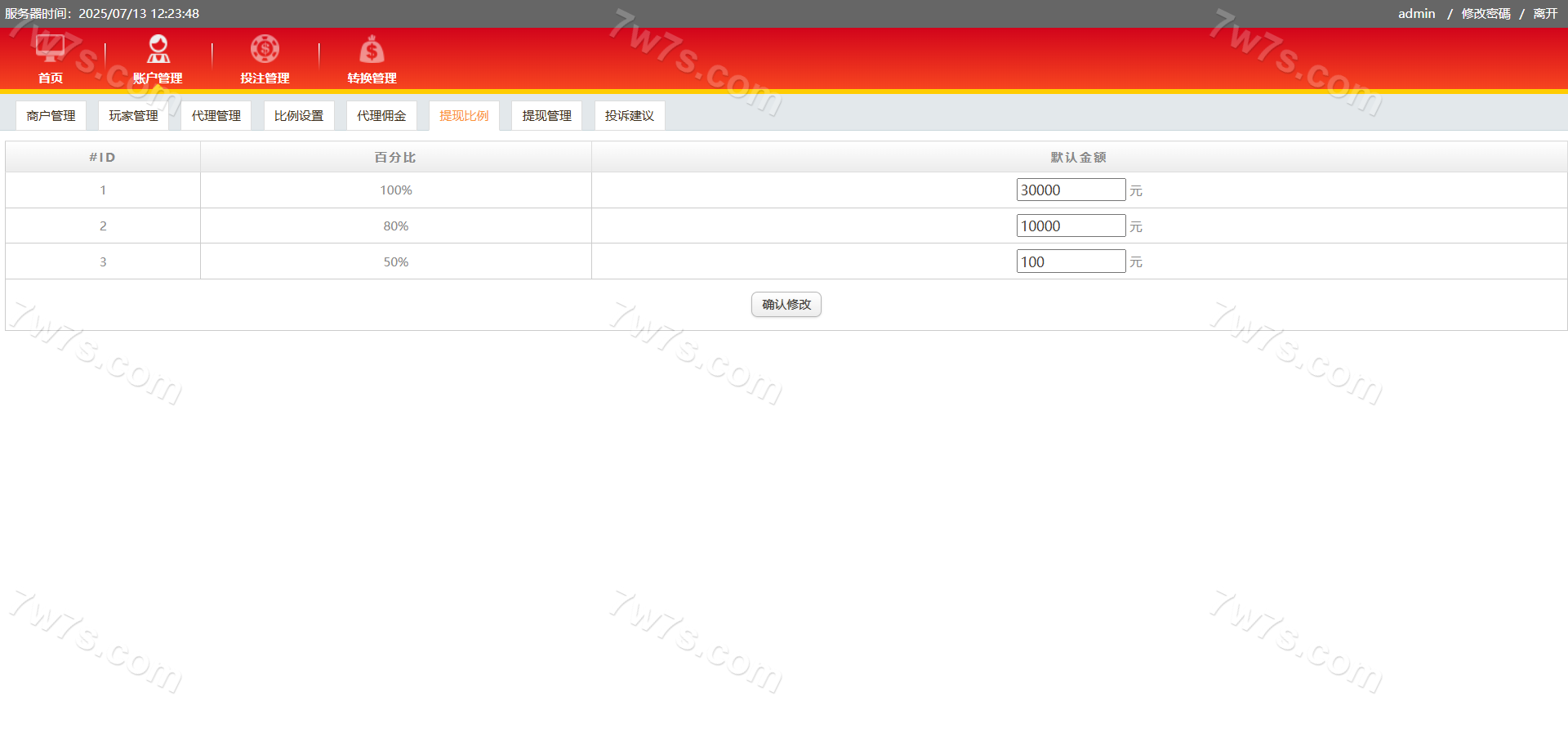Open the 代理佣金 tab
1568x755 pixels.
pyautogui.click(x=381, y=116)
